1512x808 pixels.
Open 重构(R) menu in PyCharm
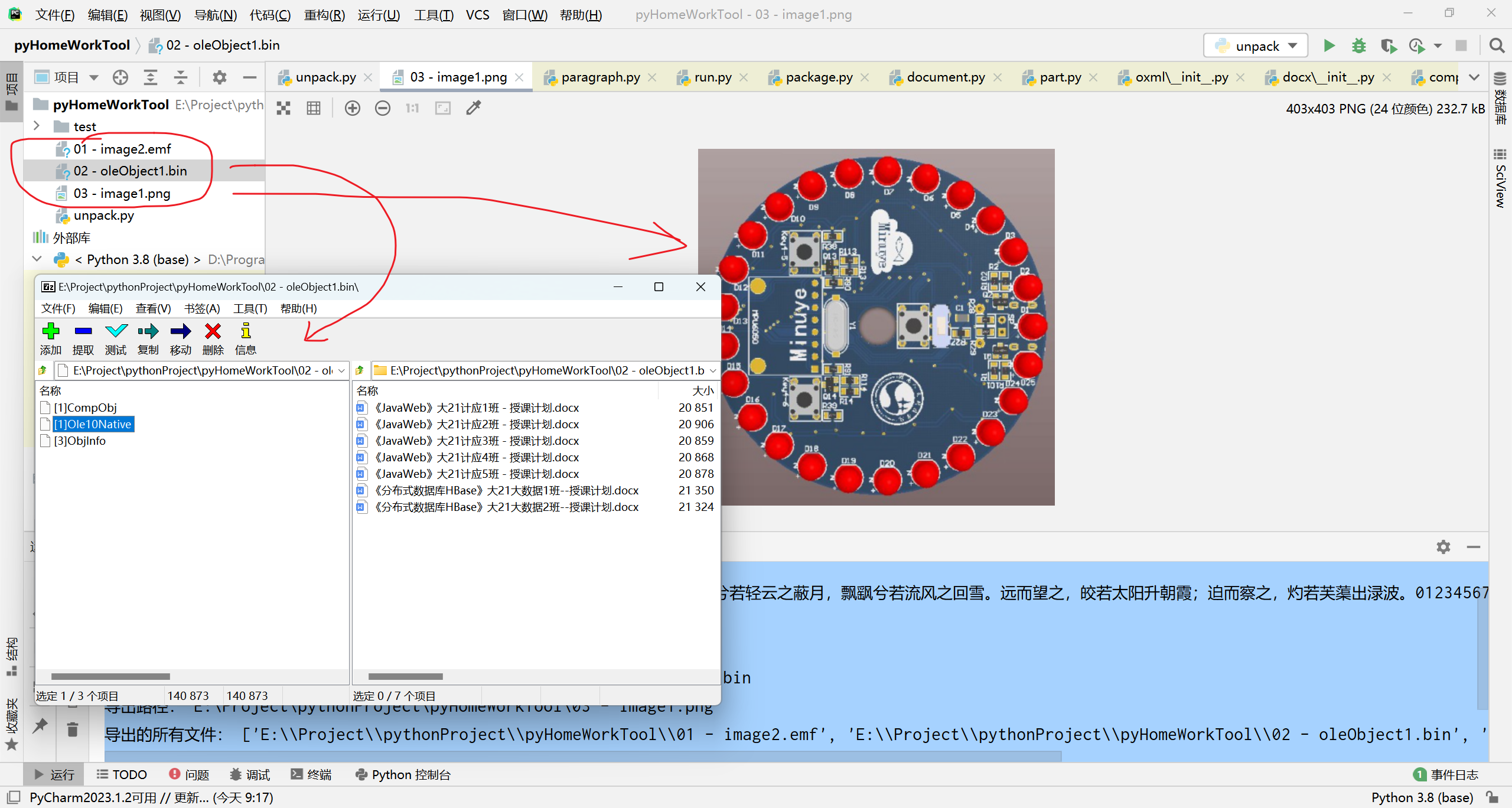[324, 15]
